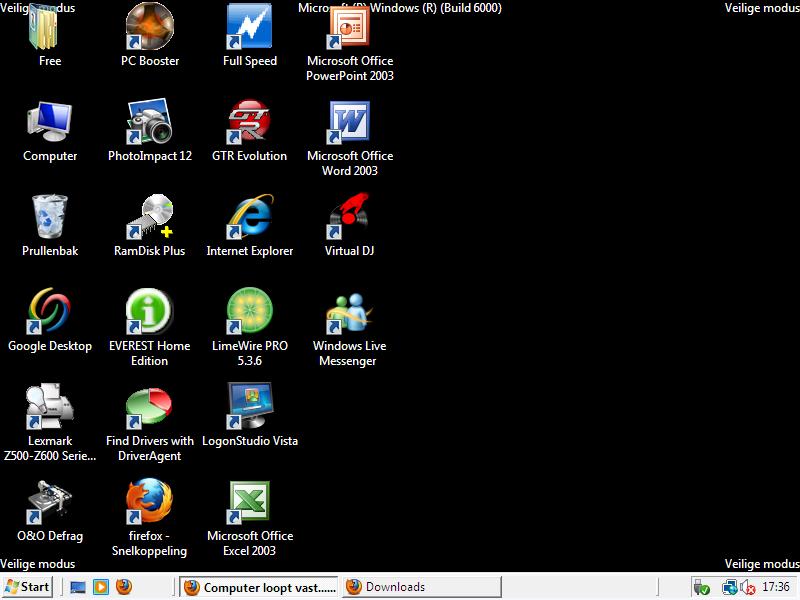Select the O&O Defrag shortcut

[x=50, y=502]
